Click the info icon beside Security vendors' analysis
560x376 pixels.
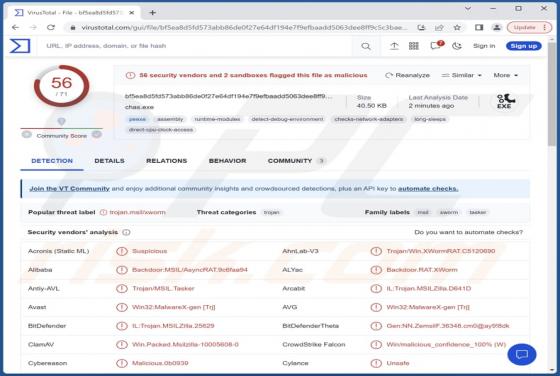point(126,232)
